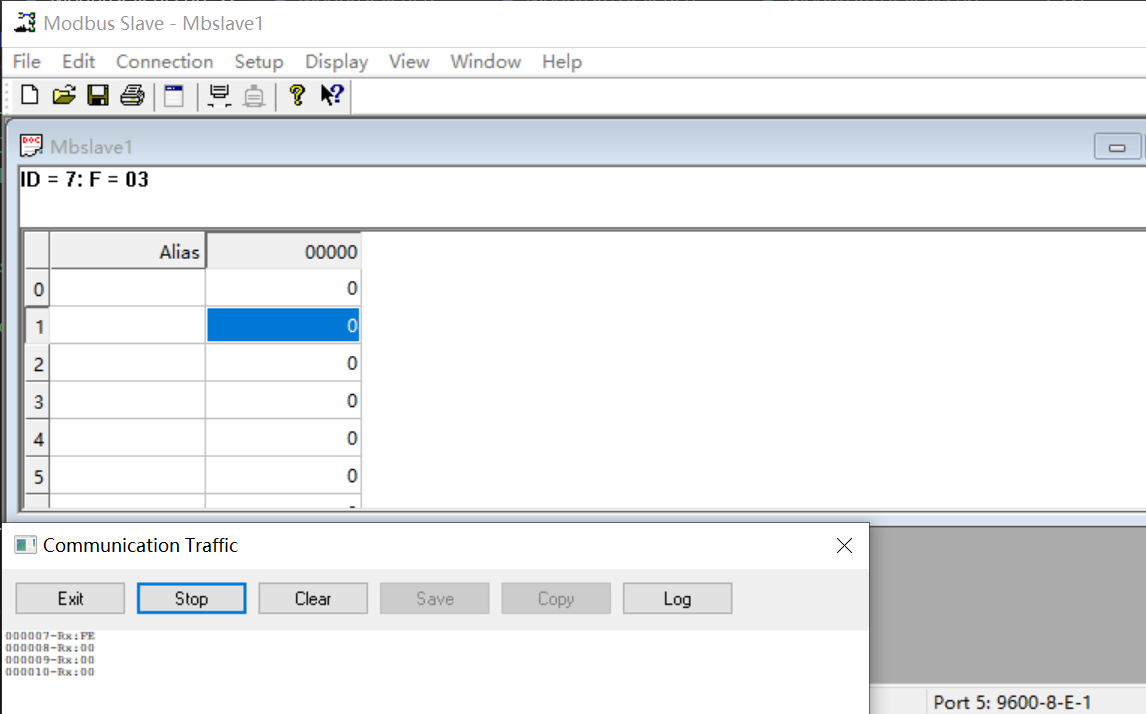Click traffic line '000008-Rx:00'

point(50,647)
